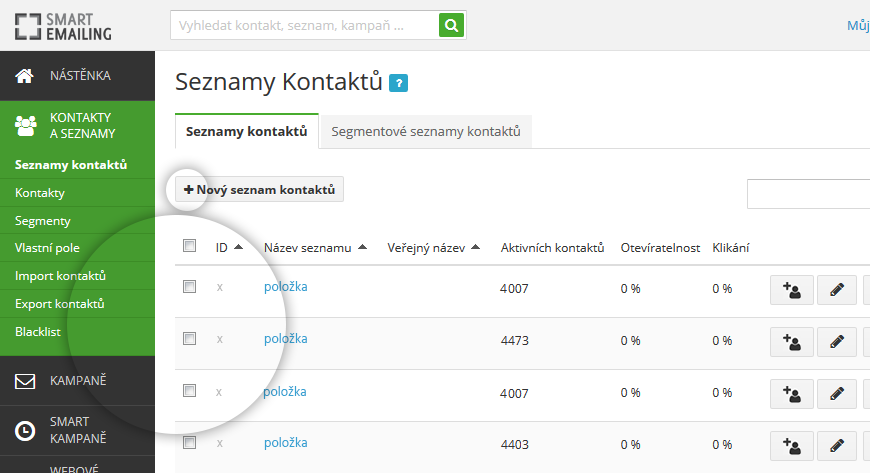Tick the select-all checkbox in table header
The width and height of the screenshot is (870, 473).
pos(190,245)
